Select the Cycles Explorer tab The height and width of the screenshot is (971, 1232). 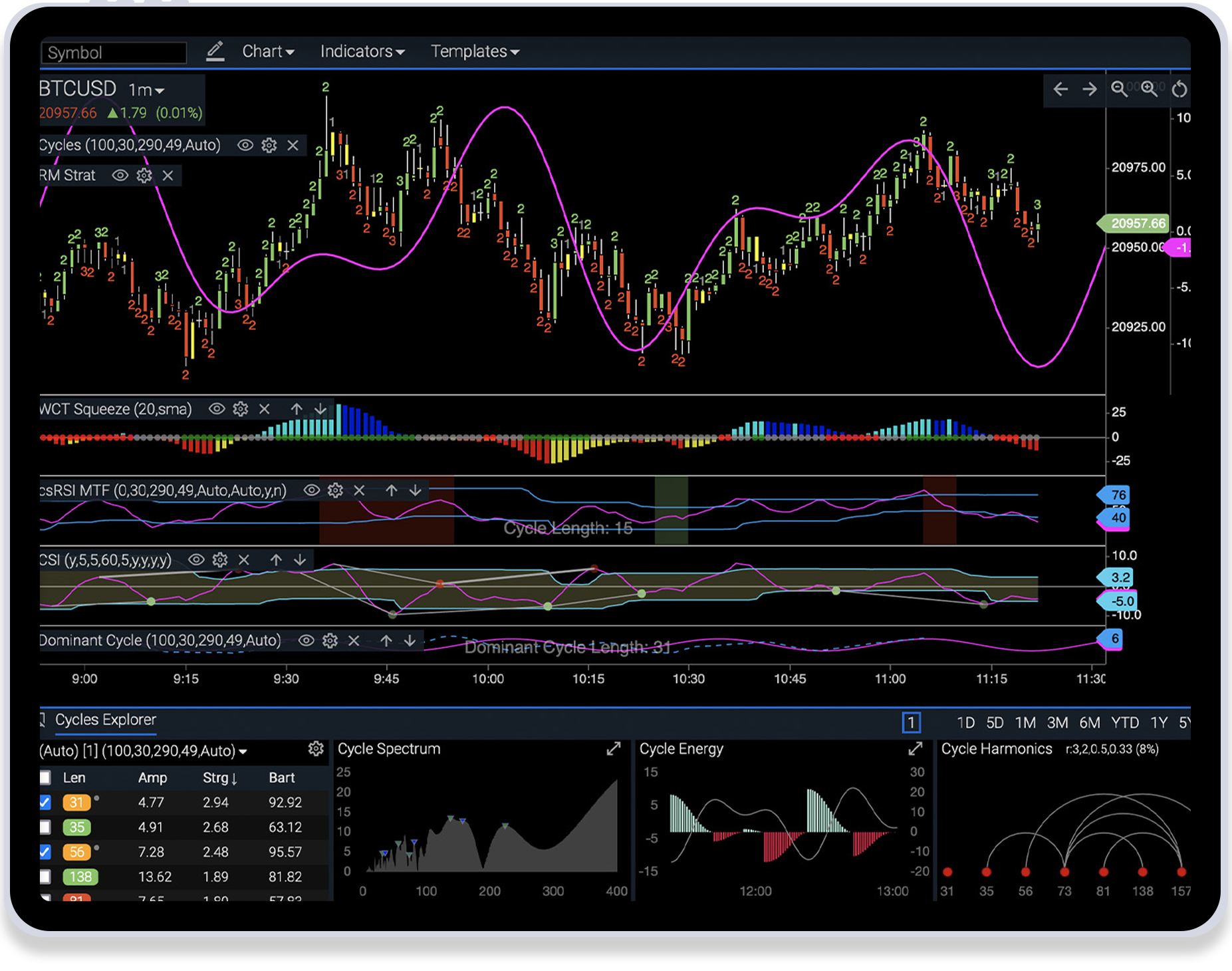click(x=105, y=720)
